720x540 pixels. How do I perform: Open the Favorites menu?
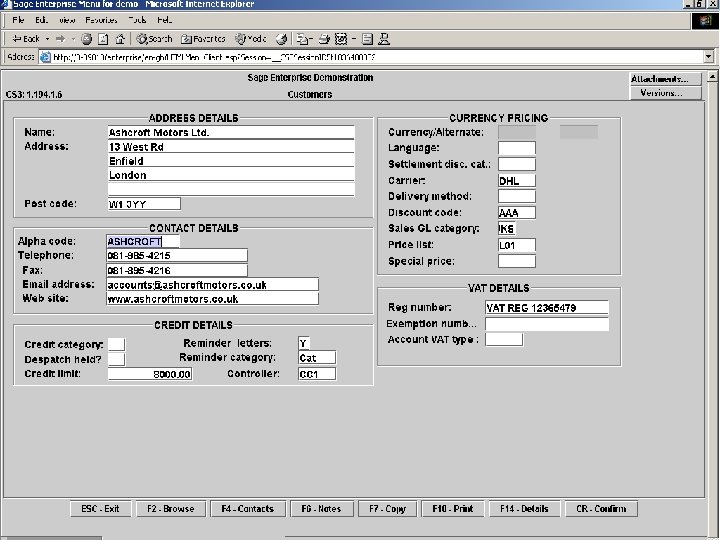click(x=101, y=20)
